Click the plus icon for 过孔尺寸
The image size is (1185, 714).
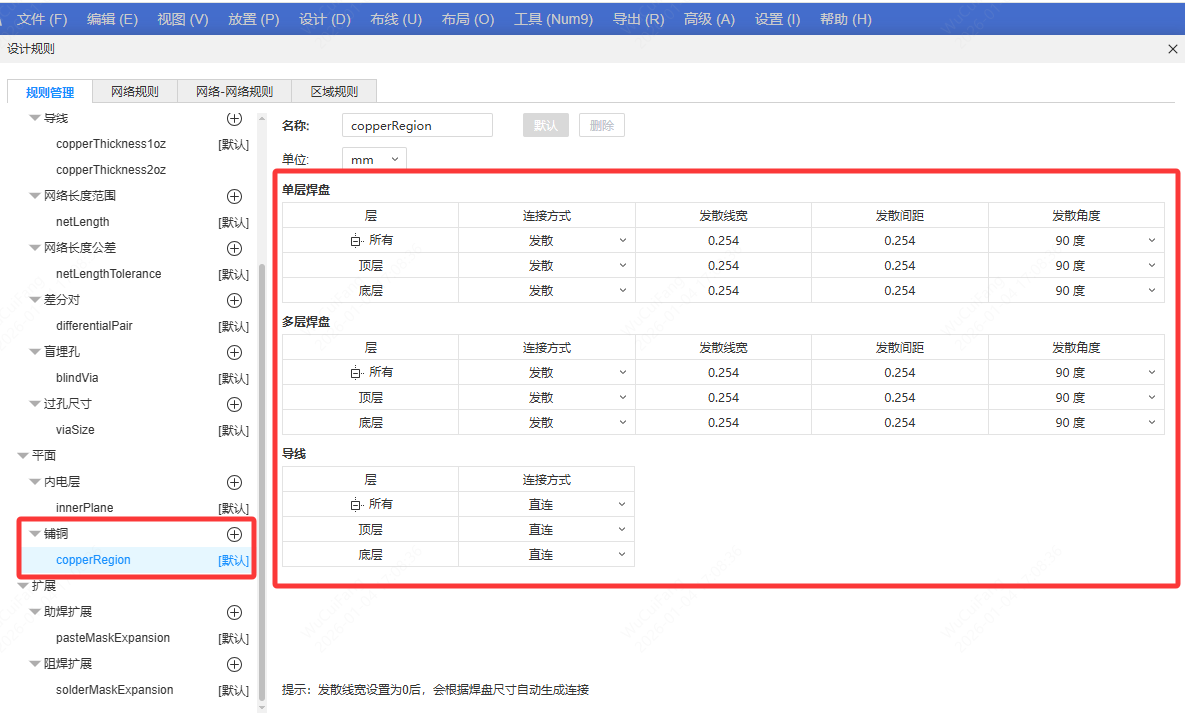[x=234, y=404]
